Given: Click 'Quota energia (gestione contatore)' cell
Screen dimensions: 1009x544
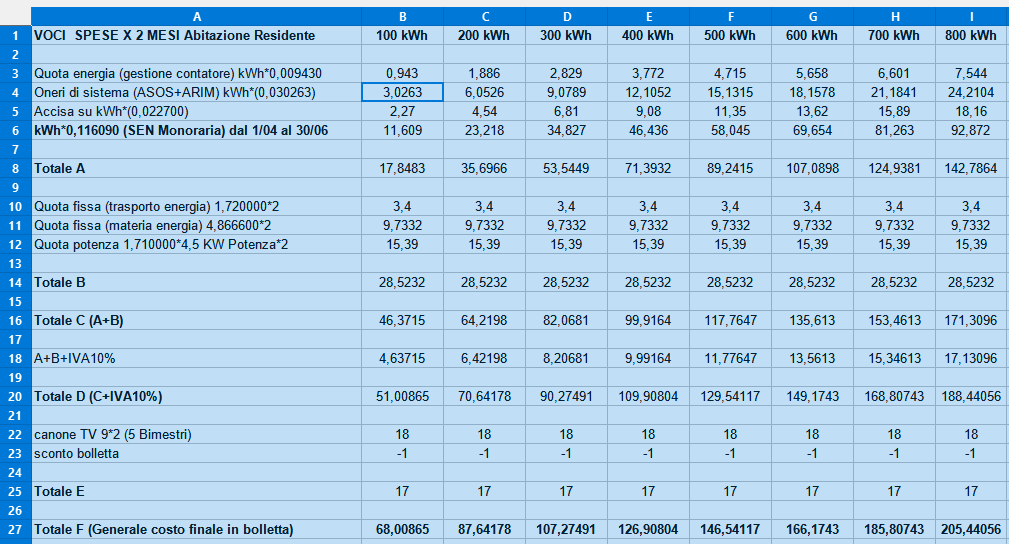Looking at the screenshot, I should [x=196, y=73].
